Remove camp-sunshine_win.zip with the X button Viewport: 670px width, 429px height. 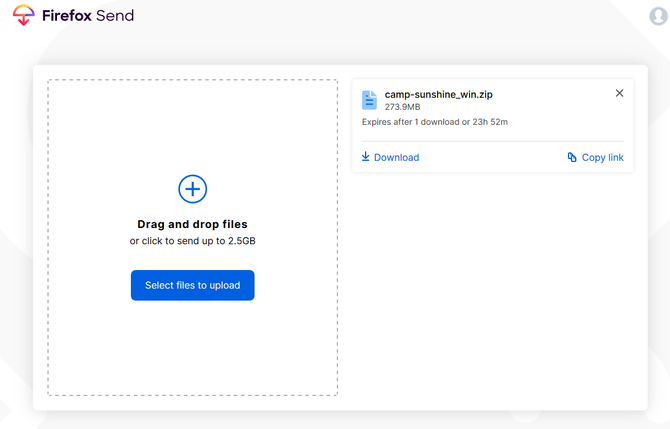(x=619, y=93)
